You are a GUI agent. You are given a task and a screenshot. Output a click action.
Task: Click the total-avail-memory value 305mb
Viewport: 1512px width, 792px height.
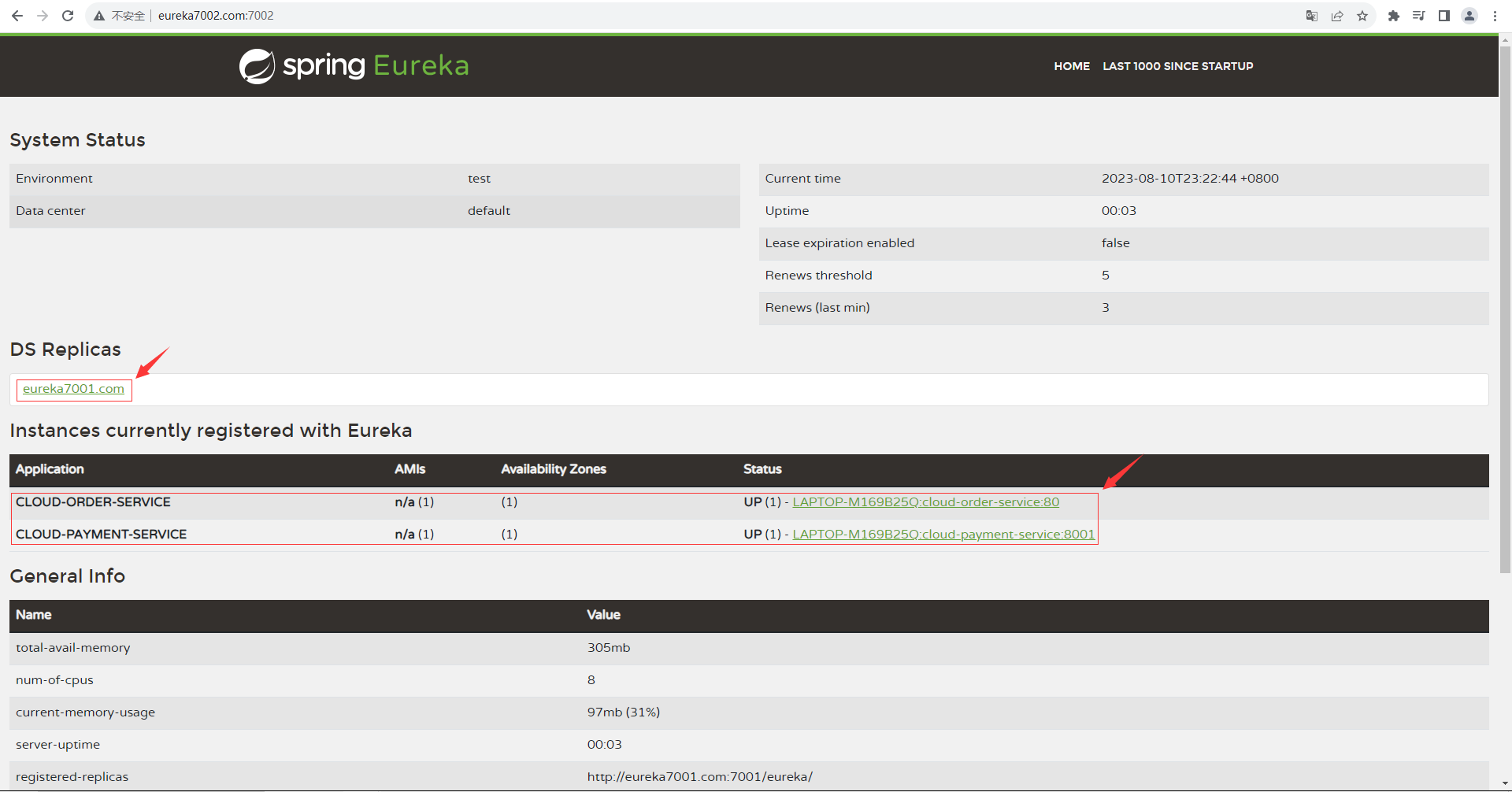[x=609, y=648]
